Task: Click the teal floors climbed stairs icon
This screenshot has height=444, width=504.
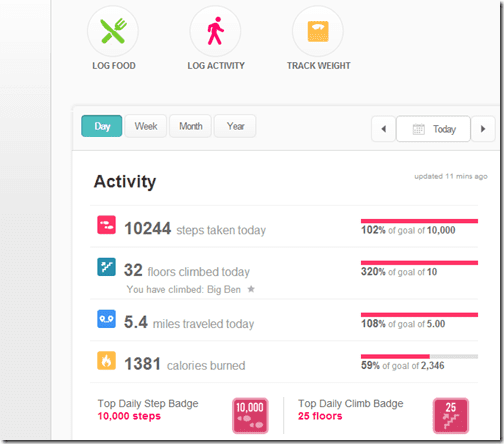Action: point(106,267)
